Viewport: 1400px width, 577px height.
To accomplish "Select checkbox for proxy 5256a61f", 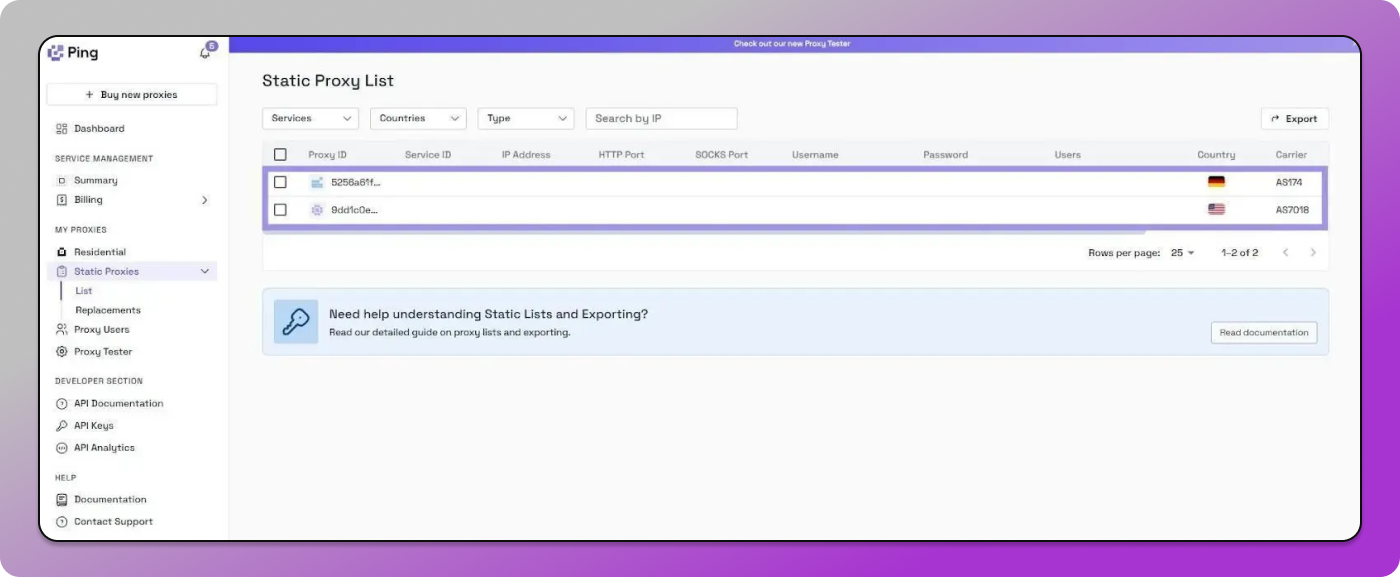I will click(280, 182).
